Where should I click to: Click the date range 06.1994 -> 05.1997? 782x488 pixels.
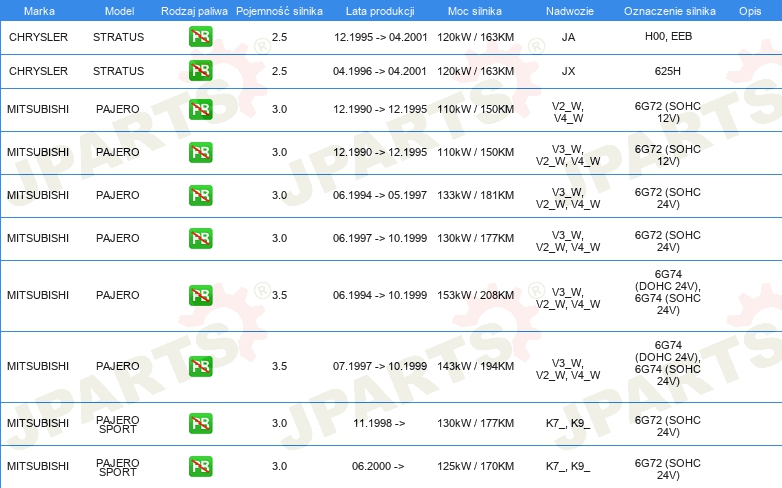[x=380, y=195]
